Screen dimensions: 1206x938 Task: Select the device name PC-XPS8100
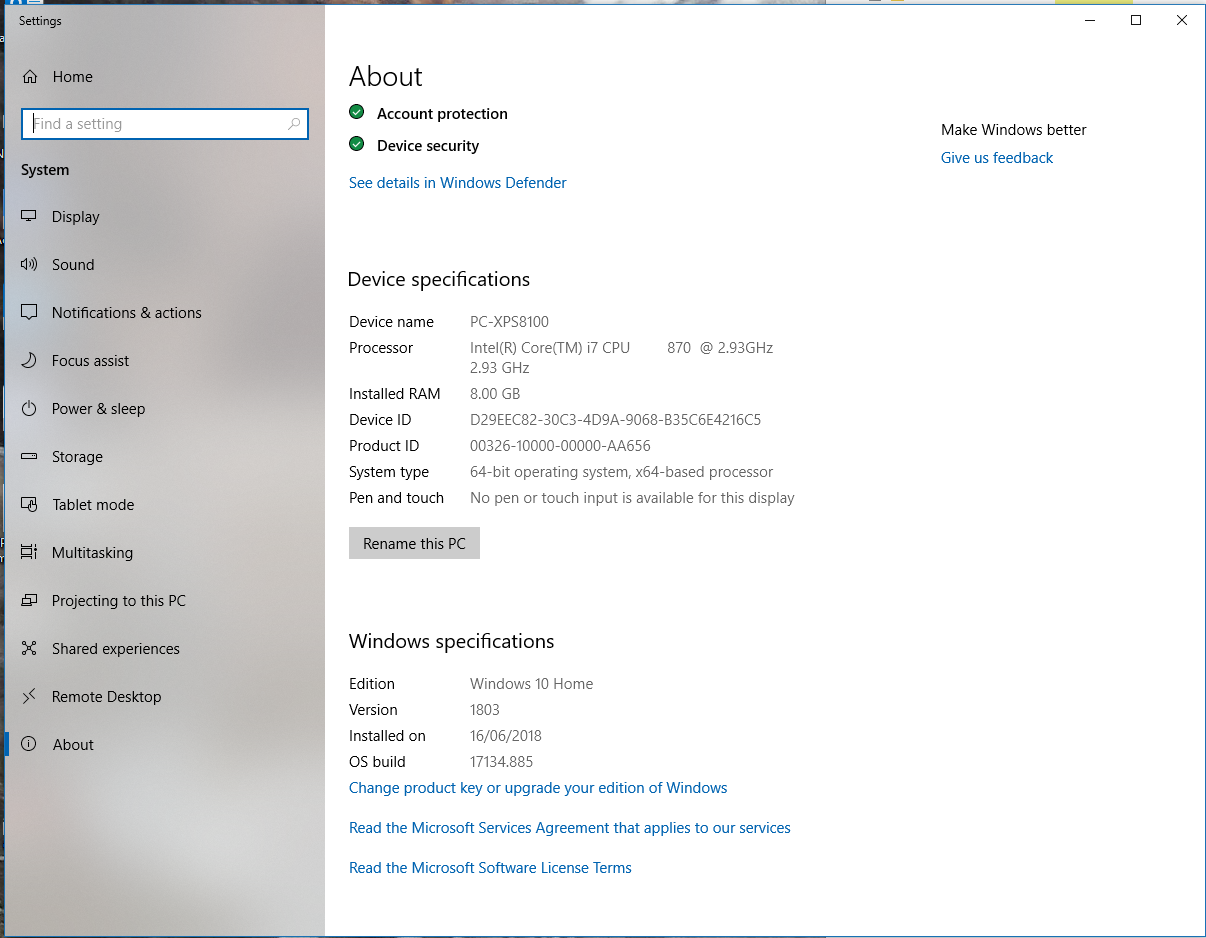[x=510, y=322]
